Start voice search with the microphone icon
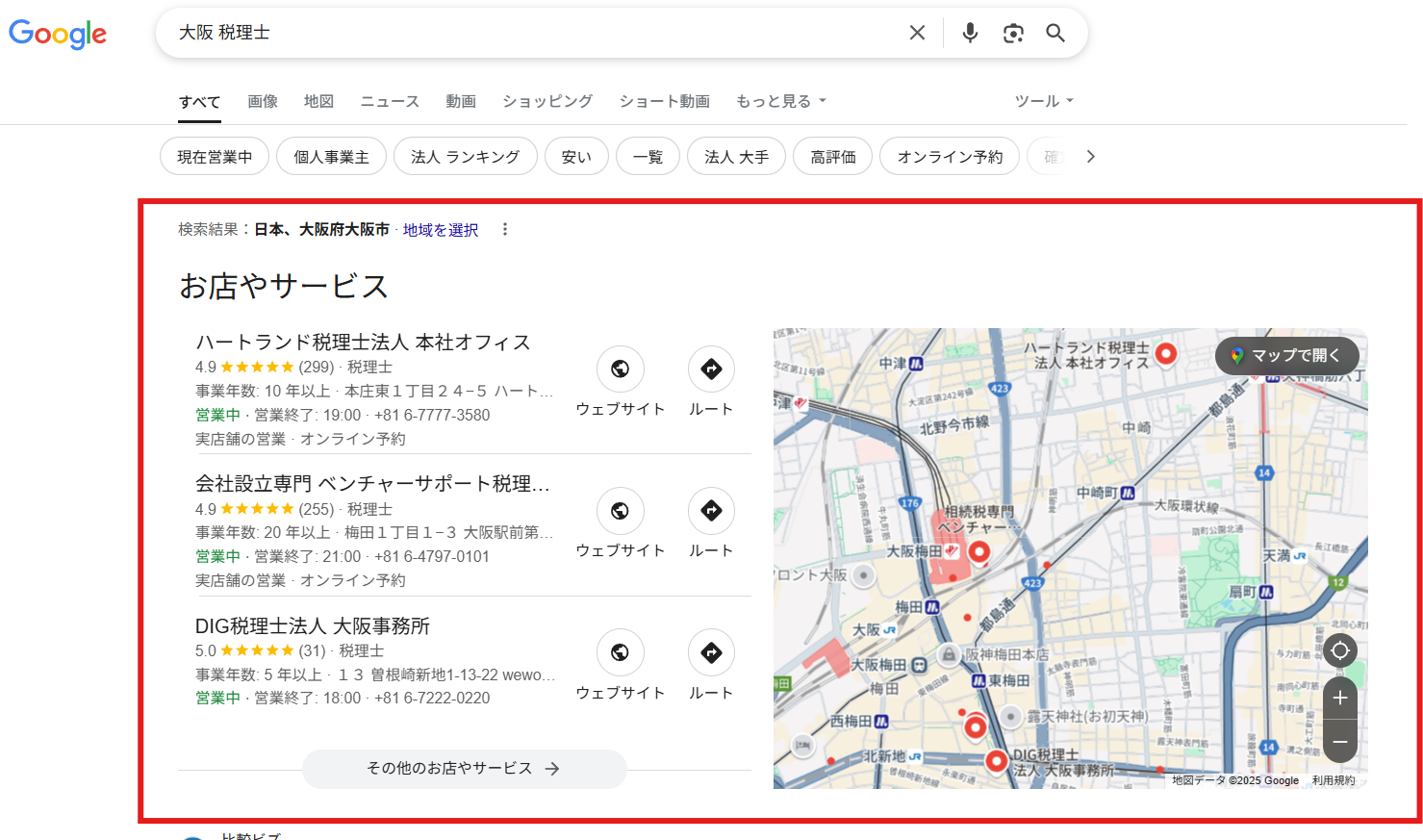This screenshot has width=1423, height=840. [x=970, y=33]
